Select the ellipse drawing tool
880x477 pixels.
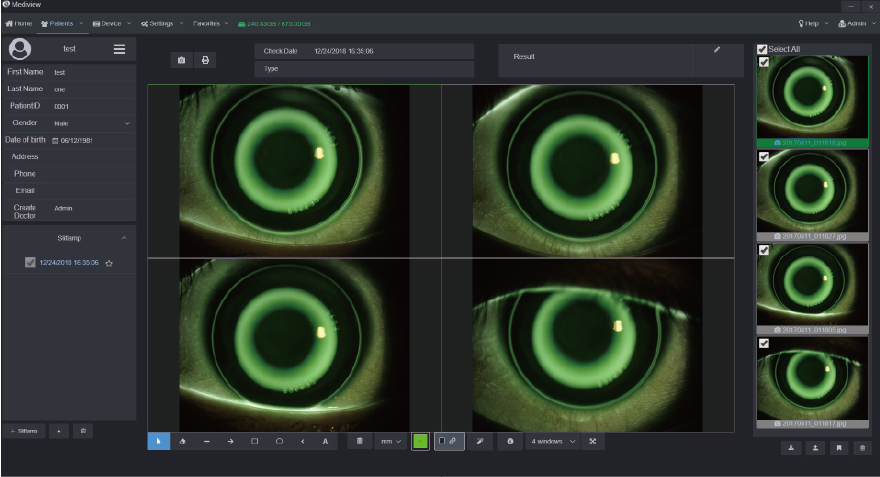279,441
